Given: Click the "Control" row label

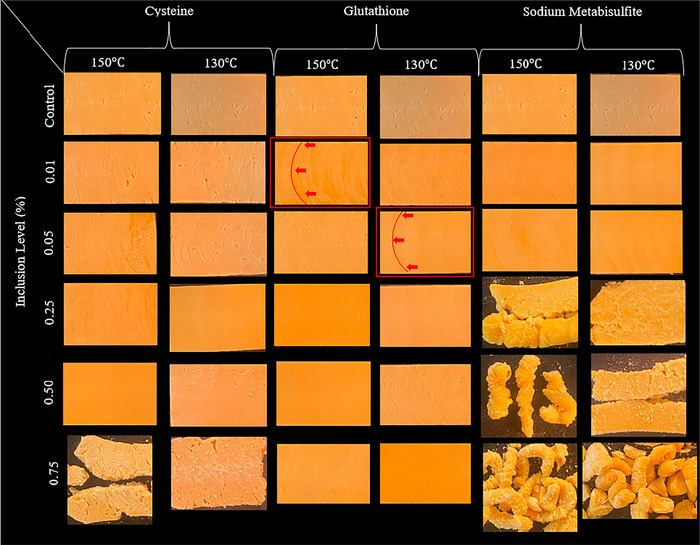Looking at the screenshot, I should pos(50,106).
